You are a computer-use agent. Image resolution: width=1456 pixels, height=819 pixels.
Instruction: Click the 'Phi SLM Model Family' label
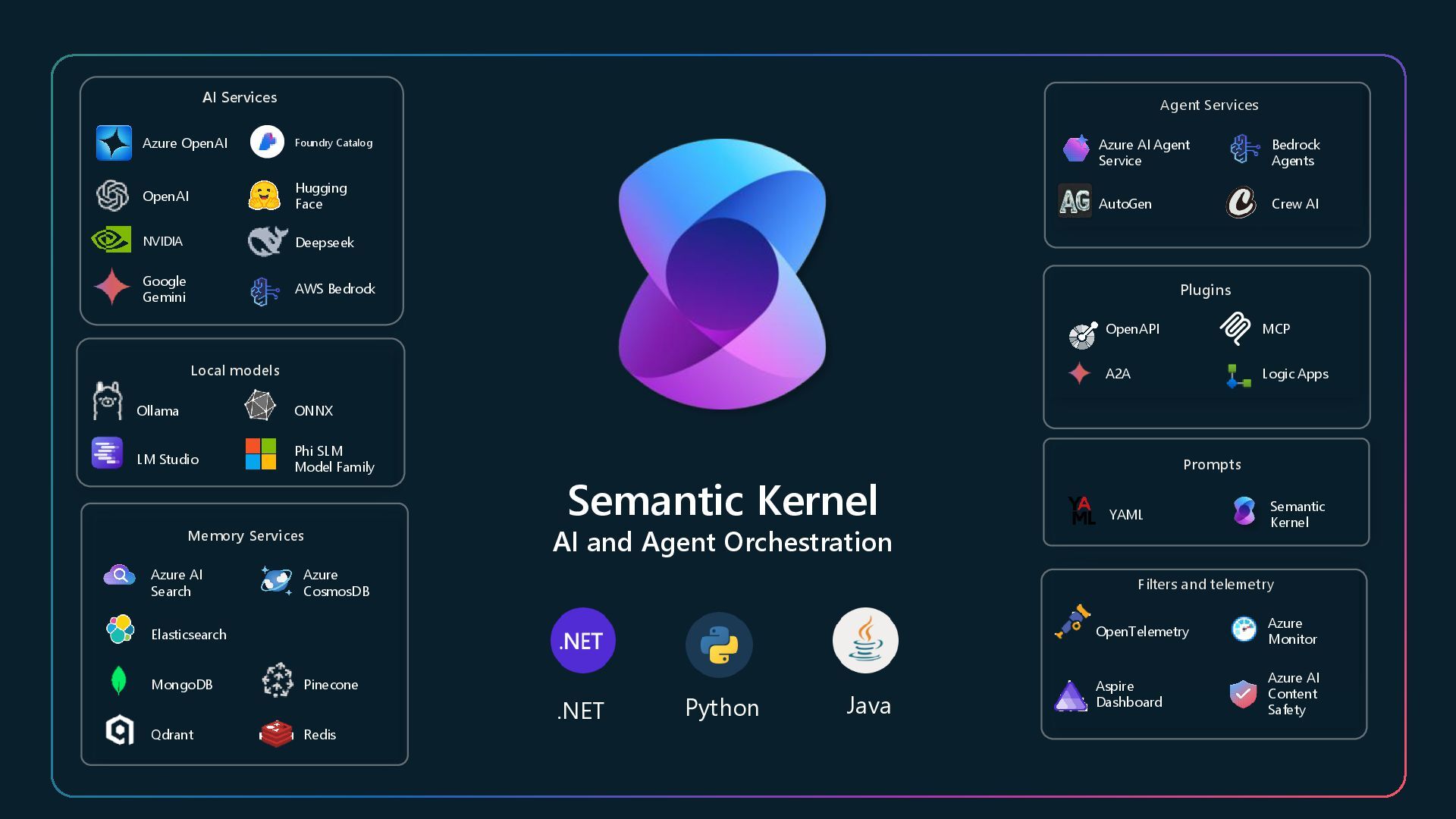point(334,459)
